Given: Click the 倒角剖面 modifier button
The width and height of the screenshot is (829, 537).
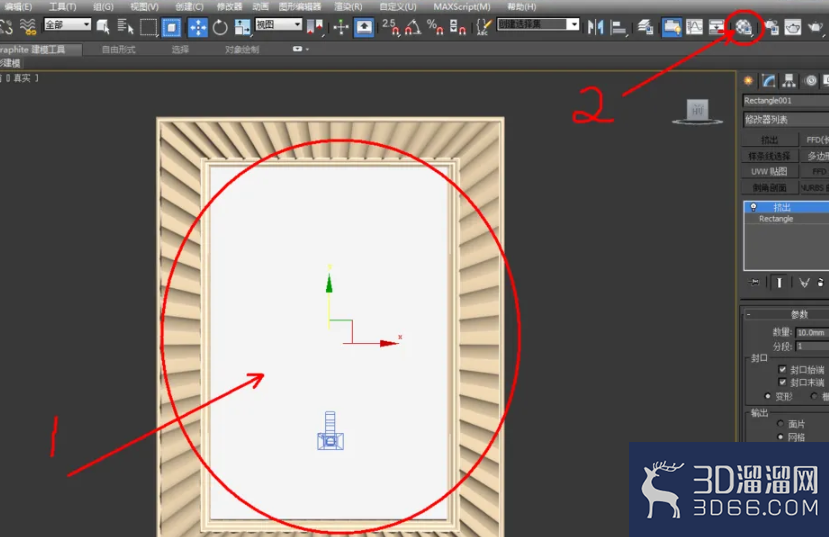Looking at the screenshot, I should (x=770, y=188).
